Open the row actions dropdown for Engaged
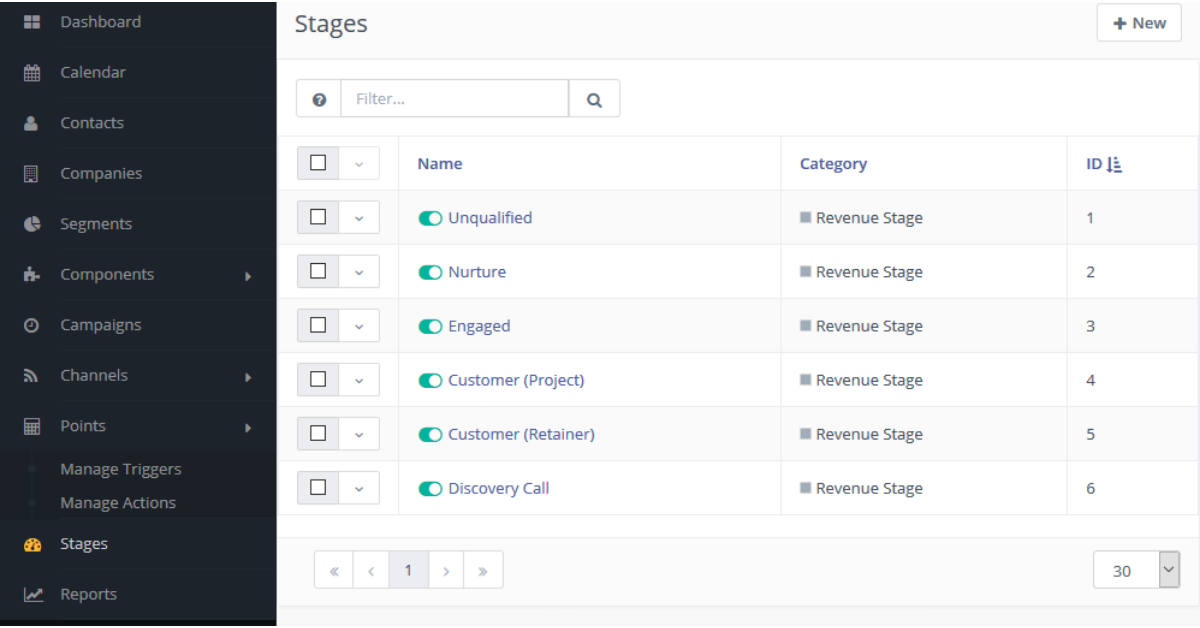The image size is (1200, 628). (359, 326)
